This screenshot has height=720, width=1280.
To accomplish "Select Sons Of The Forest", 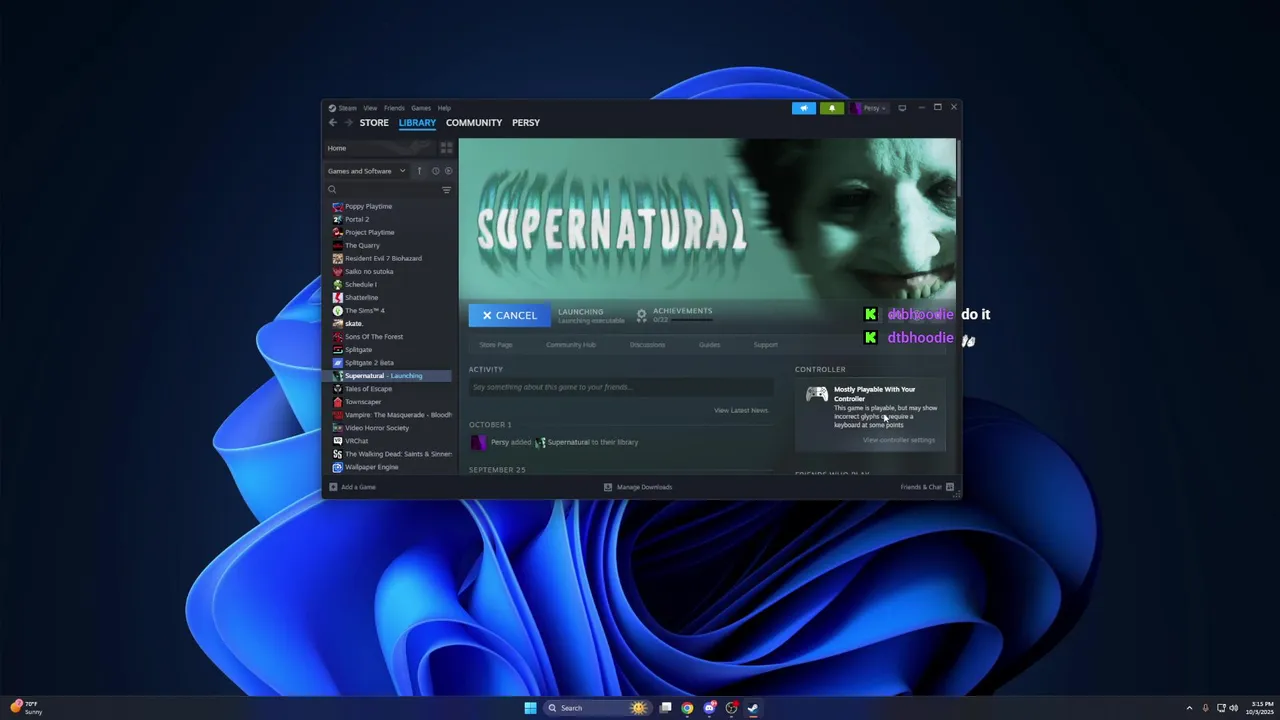I will pos(374,336).
